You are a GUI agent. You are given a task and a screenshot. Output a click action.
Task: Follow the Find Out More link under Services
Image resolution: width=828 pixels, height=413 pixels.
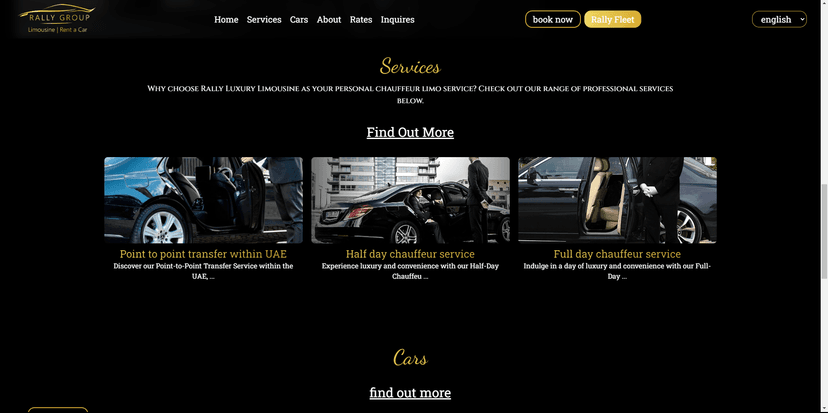point(410,132)
